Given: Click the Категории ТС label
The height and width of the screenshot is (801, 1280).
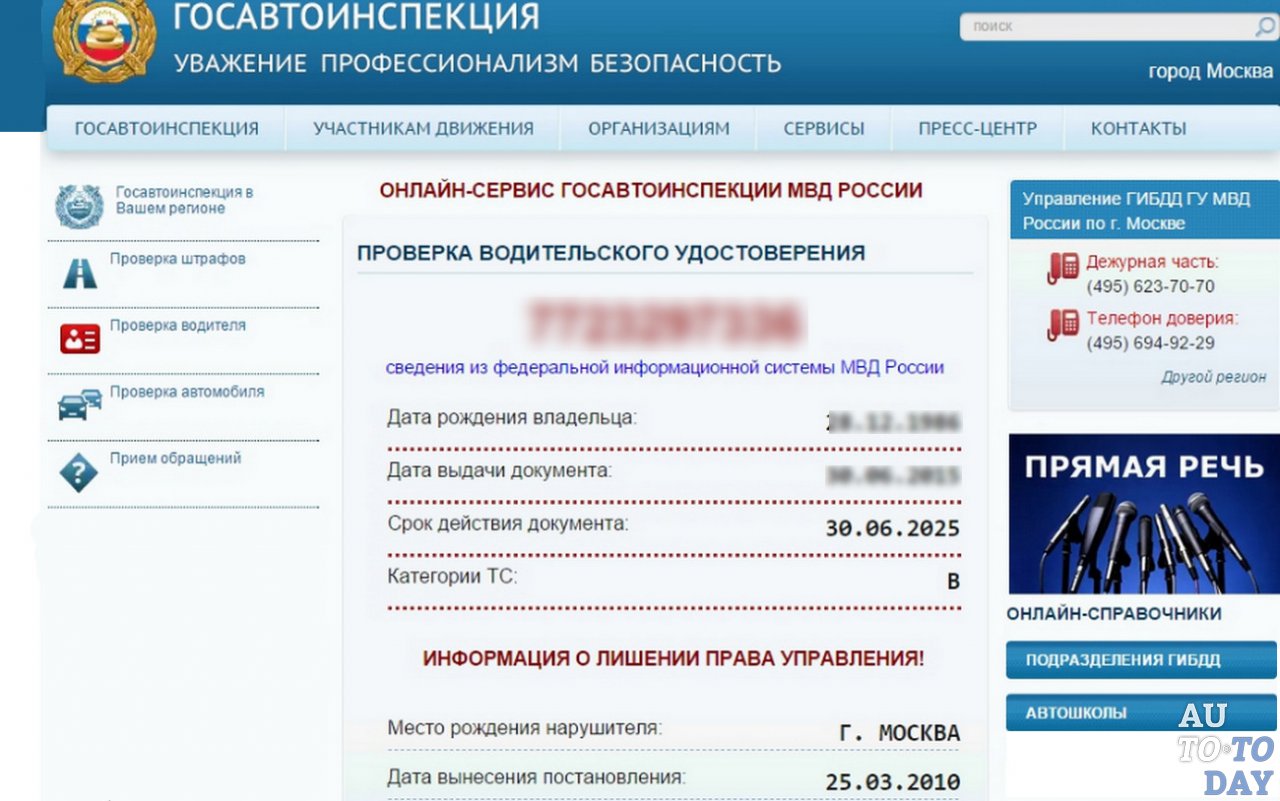Looking at the screenshot, I should coord(452,576).
